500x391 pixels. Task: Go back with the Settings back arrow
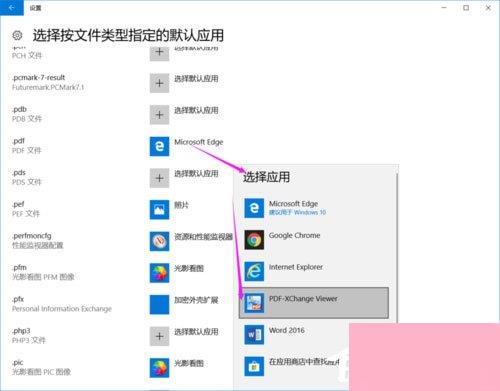(x=12, y=8)
